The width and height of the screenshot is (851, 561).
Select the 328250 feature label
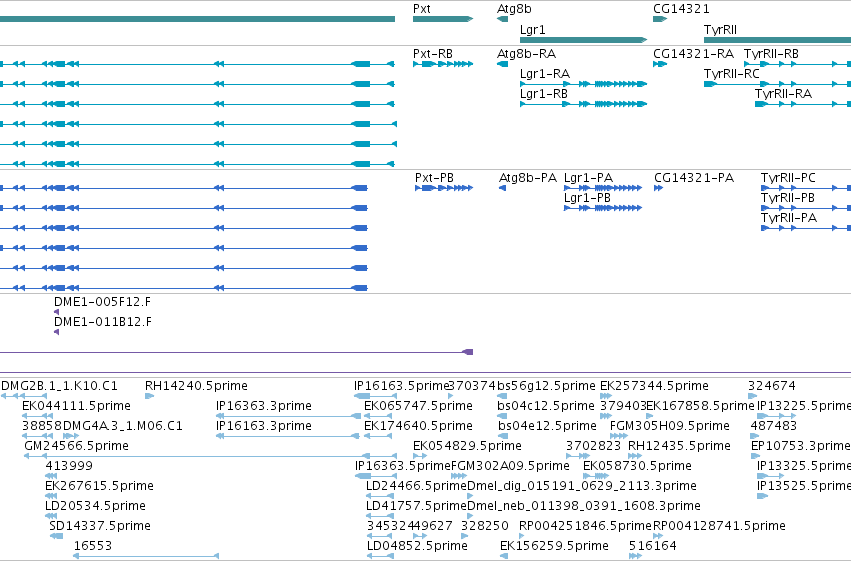[x=485, y=526]
